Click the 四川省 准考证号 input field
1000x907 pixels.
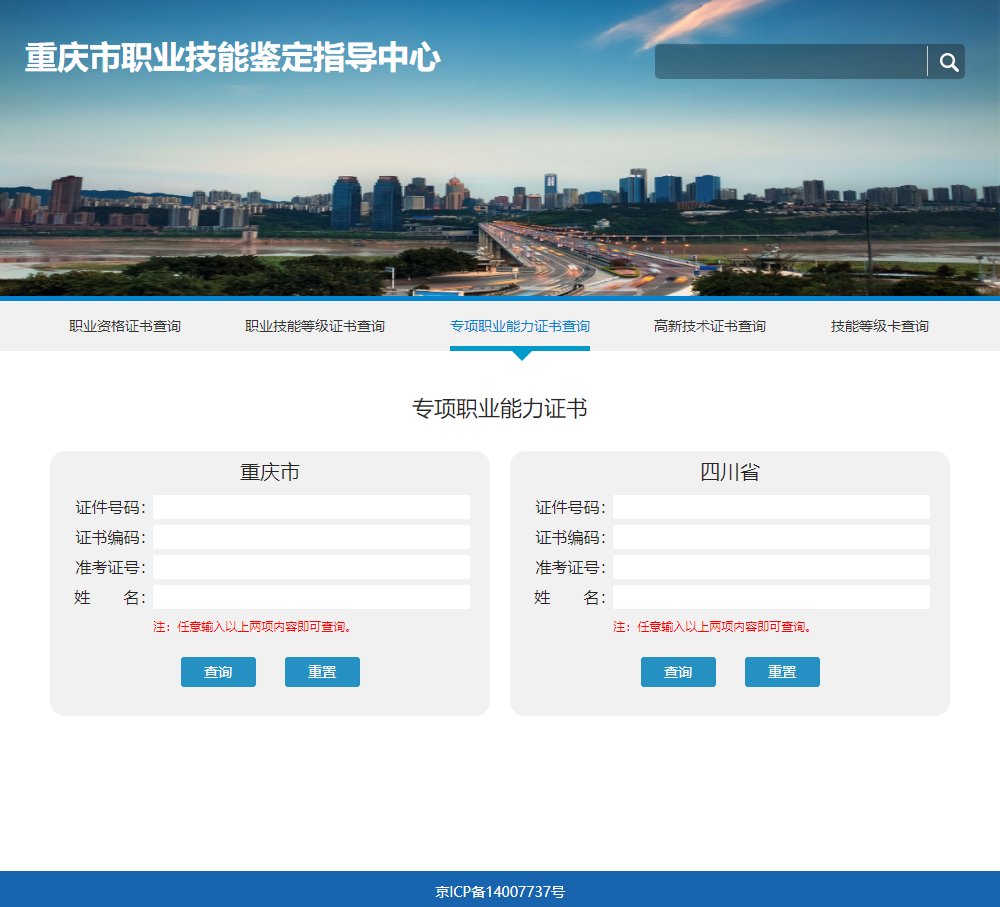pos(771,566)
